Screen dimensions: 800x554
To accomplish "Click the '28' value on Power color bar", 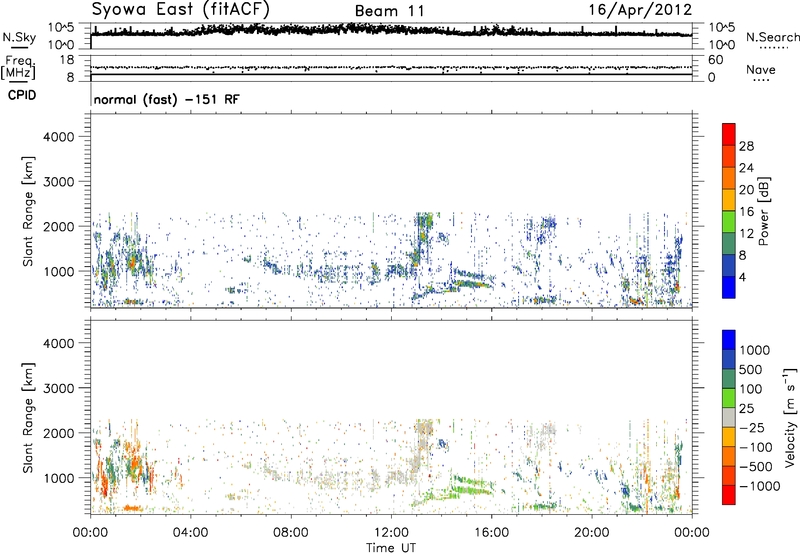I will pyautogui.click(x=746, y=146).
